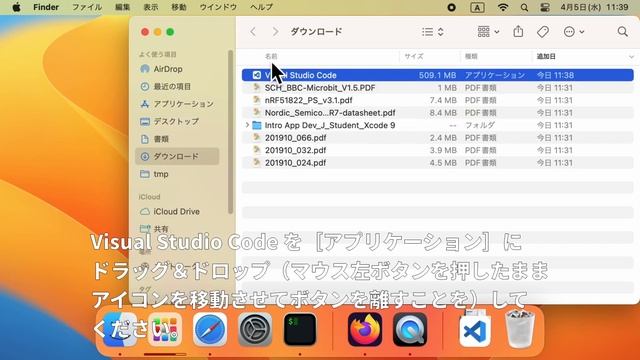The width and height of the screenshot is (640, 360).
Task: Sort by the 種類 column header
Action: coord(471,56)
